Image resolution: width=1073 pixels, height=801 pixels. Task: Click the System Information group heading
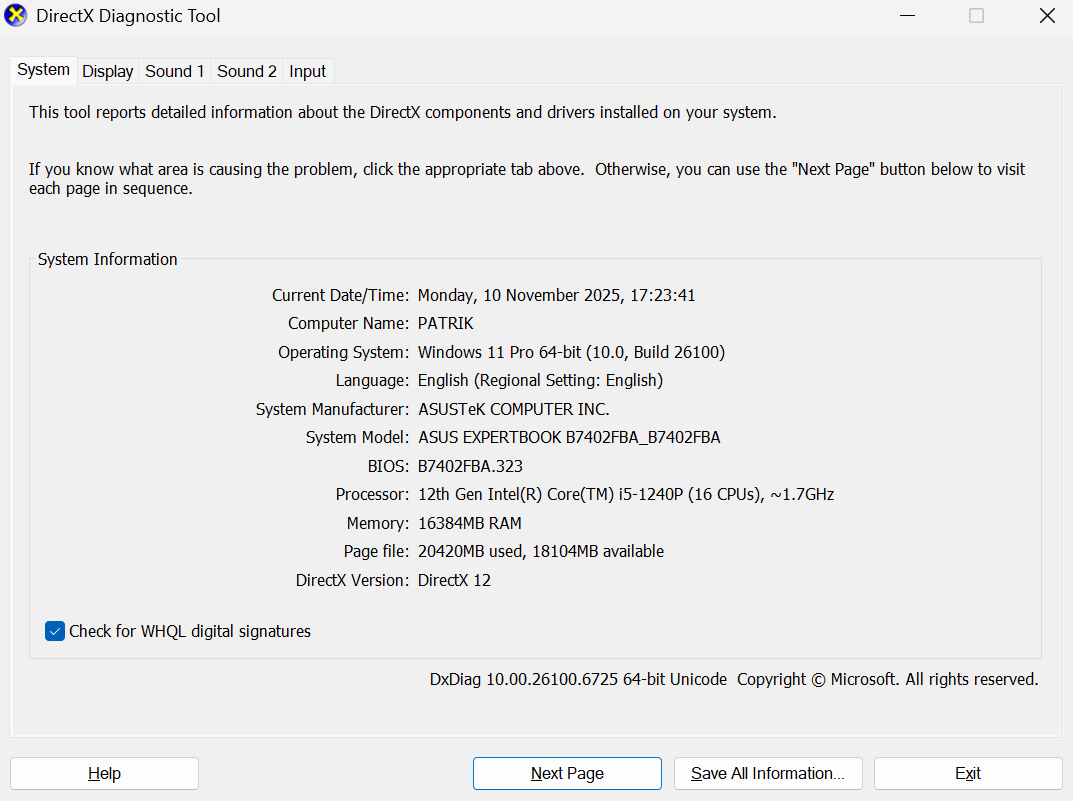pos(107,259)
